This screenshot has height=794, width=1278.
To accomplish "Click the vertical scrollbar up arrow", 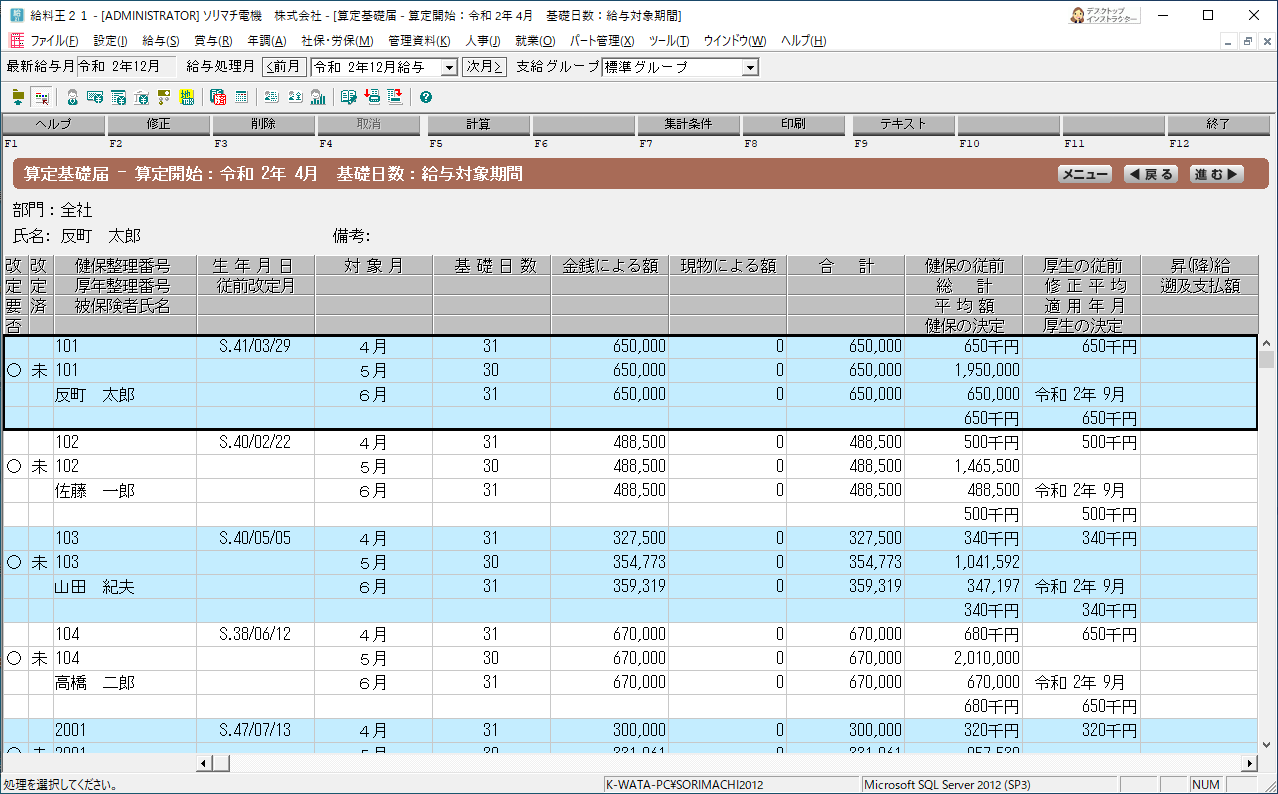I will click(x=1267, y=343).
